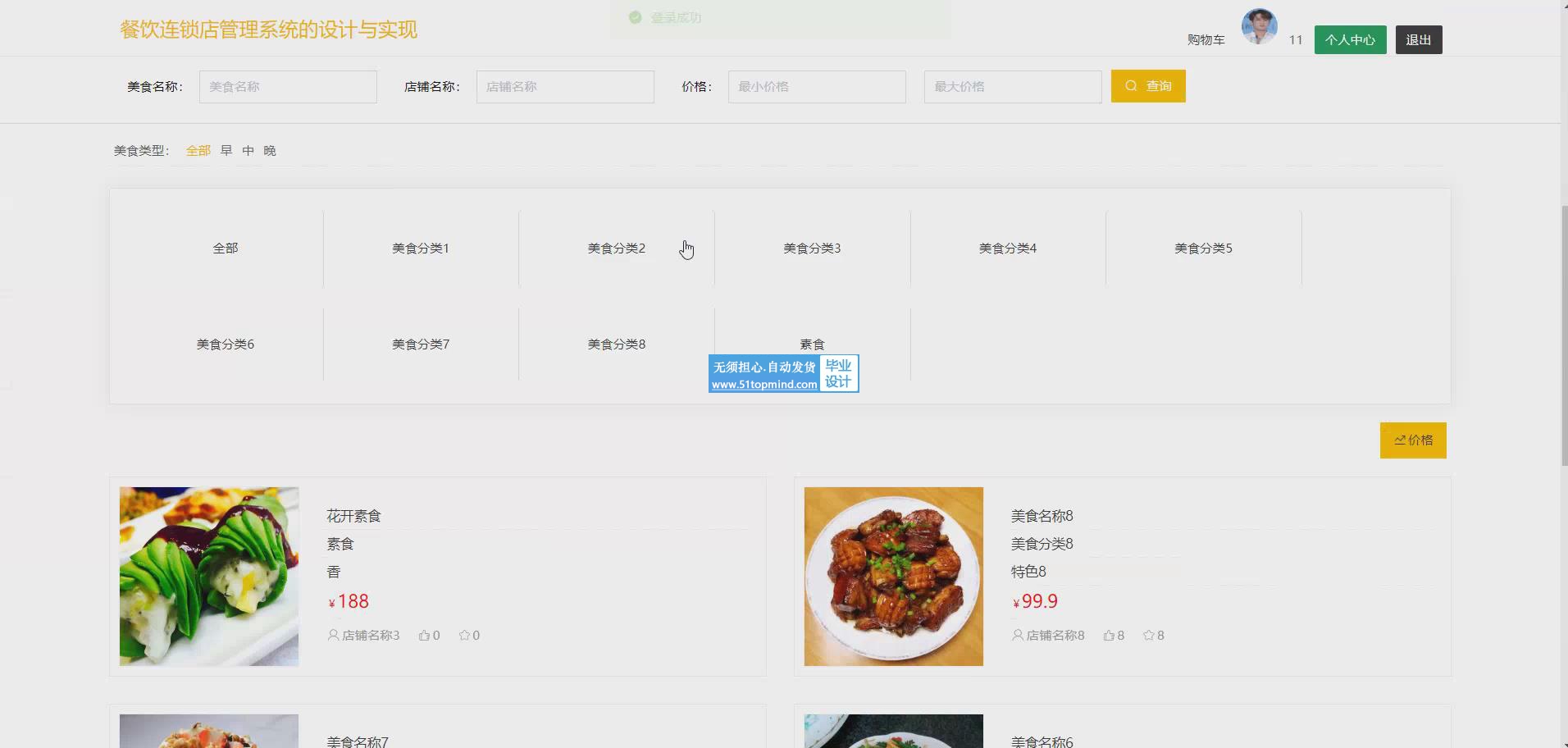This screenshot has width=1568, height=748.
Task: Open 个人中心 personal center
Action: tap(1350, 40)
